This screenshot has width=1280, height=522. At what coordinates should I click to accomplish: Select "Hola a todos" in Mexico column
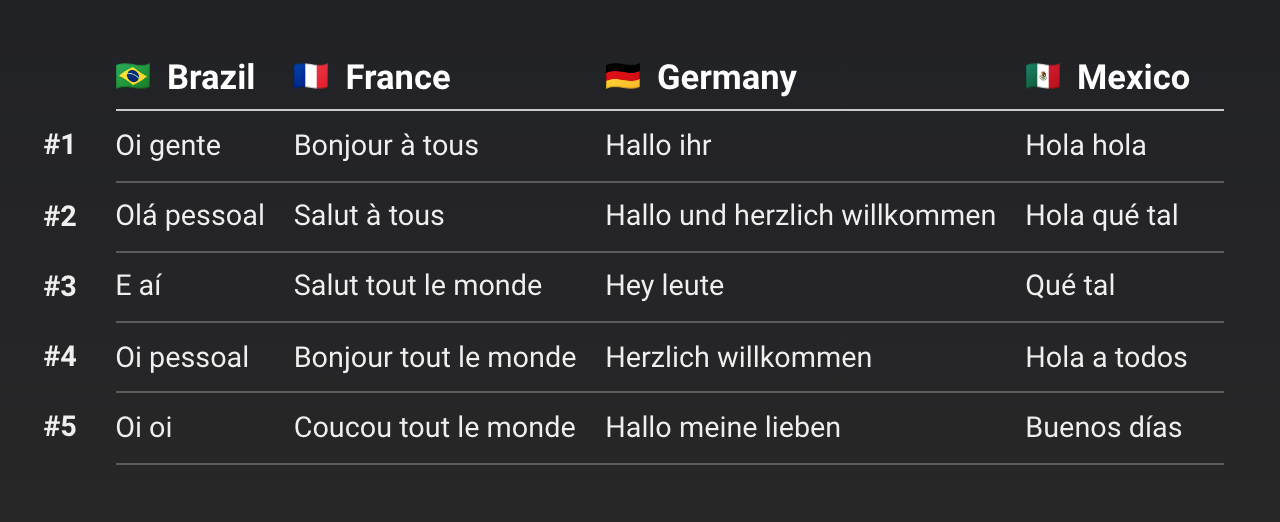[1106, 357]
